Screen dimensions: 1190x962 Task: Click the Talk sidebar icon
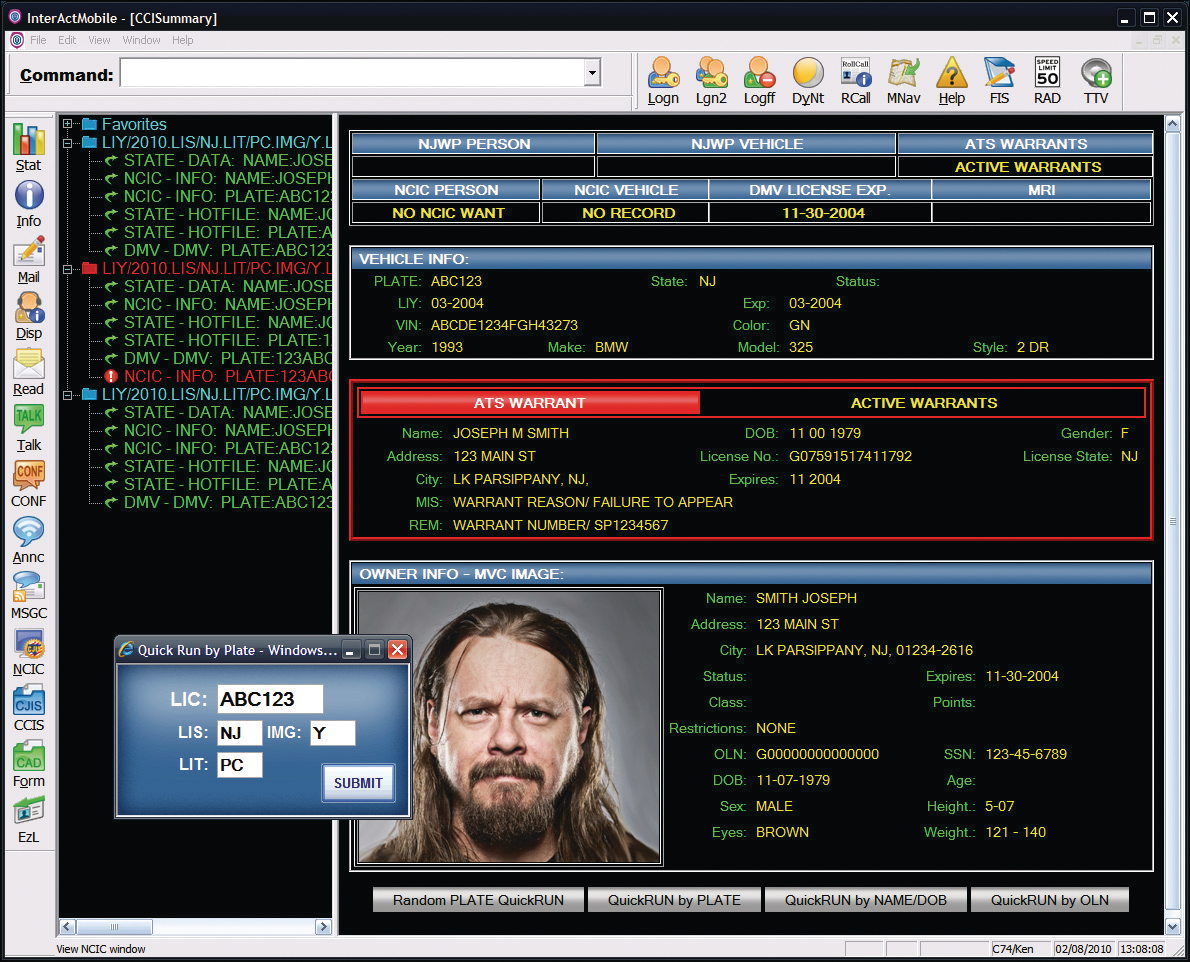pyautogui.click(x=29, y=425)
